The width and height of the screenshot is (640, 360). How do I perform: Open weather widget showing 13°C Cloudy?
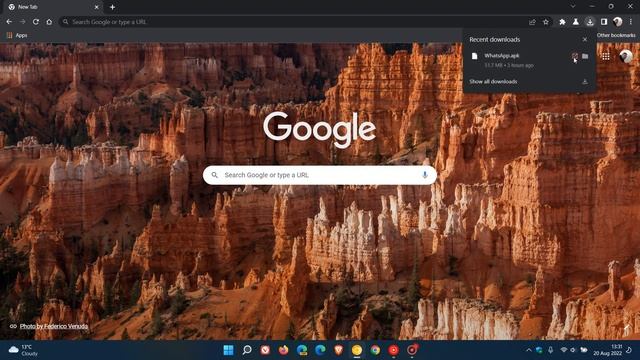point(23,350)
